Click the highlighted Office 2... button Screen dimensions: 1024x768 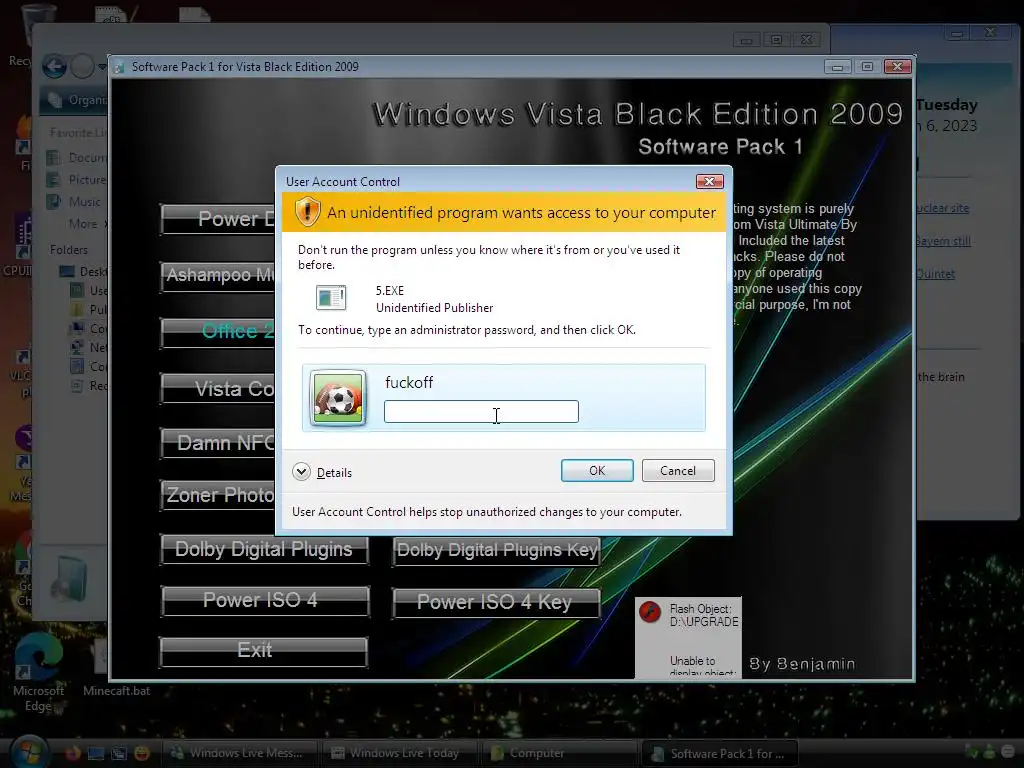217,332
